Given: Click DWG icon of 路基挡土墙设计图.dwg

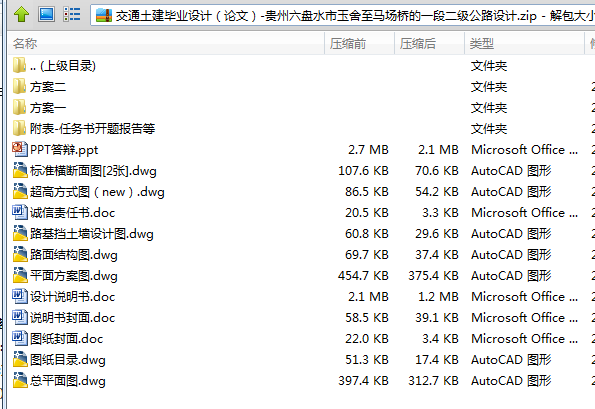Looking at the screenshot, I should coord(20,233).
